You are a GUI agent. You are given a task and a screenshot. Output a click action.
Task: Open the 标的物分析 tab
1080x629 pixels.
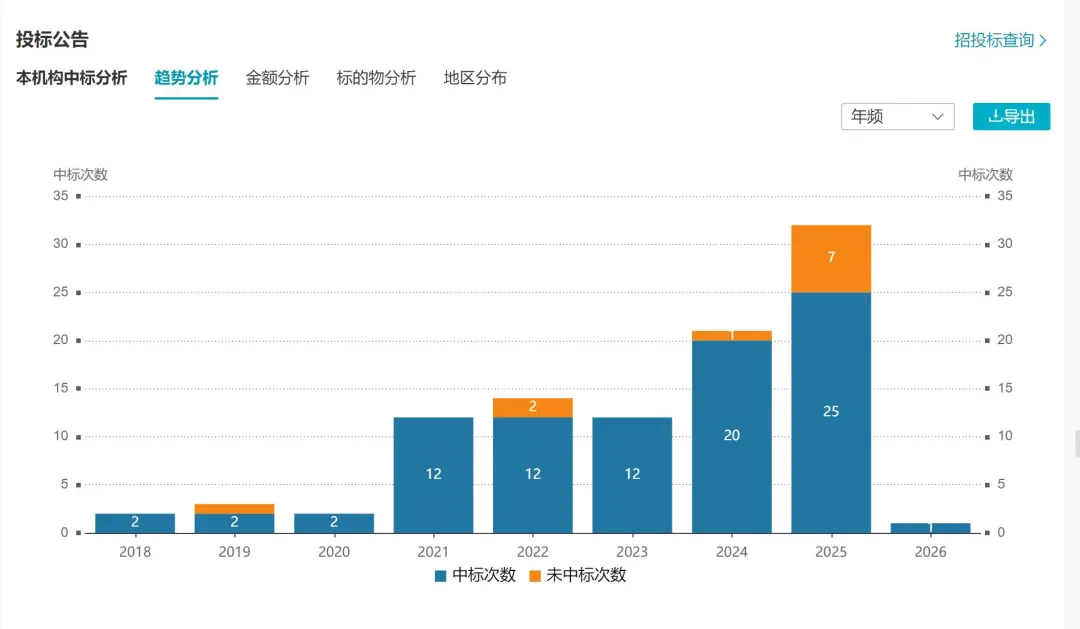click(376, 78)
